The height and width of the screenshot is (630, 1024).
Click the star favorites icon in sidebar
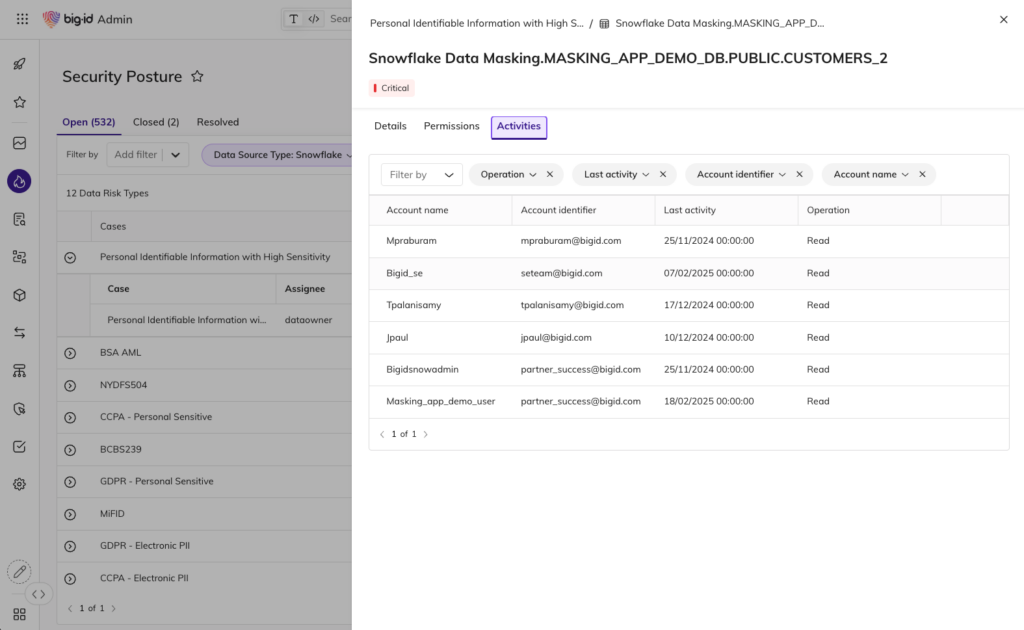(19, 102)
